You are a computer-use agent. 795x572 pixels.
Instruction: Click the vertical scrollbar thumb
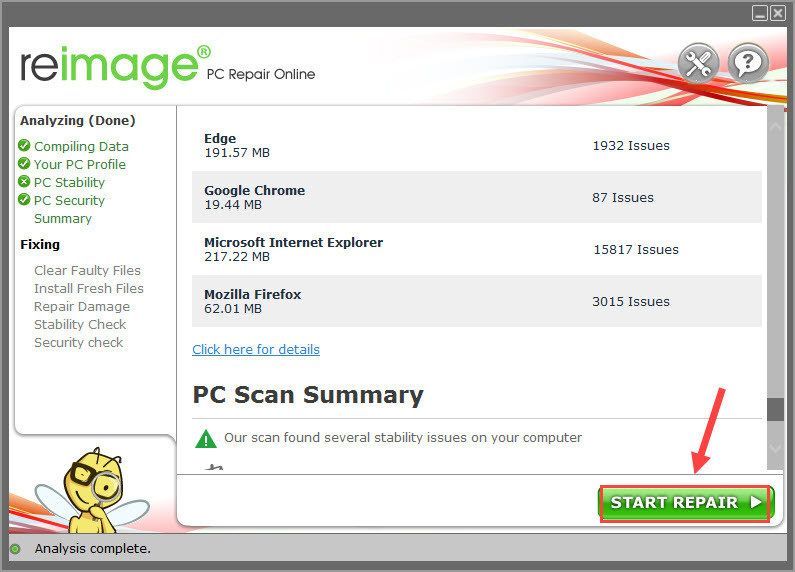pos(775,409)
